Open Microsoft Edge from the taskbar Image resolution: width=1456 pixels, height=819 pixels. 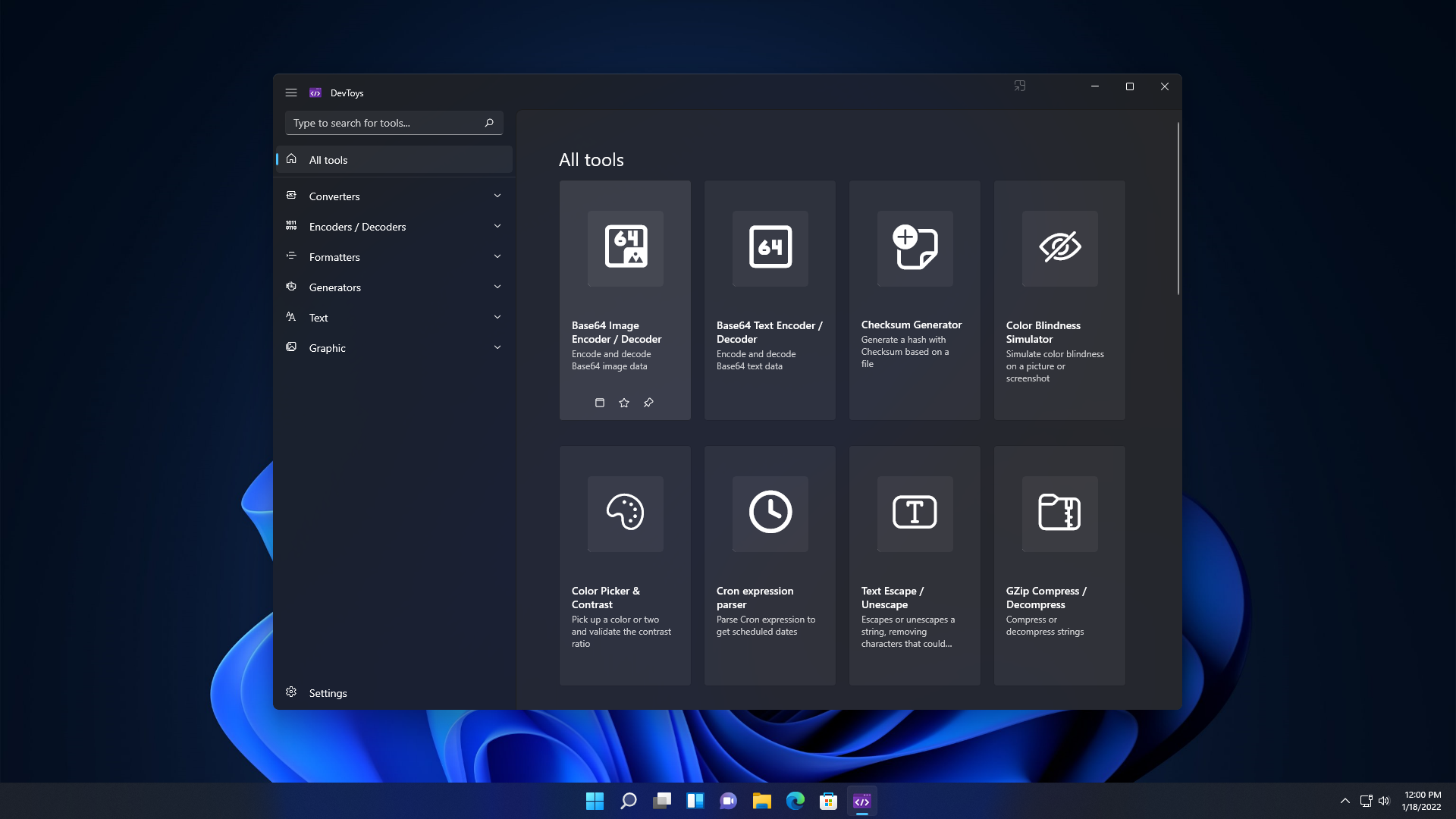click(x=795, y=801)
